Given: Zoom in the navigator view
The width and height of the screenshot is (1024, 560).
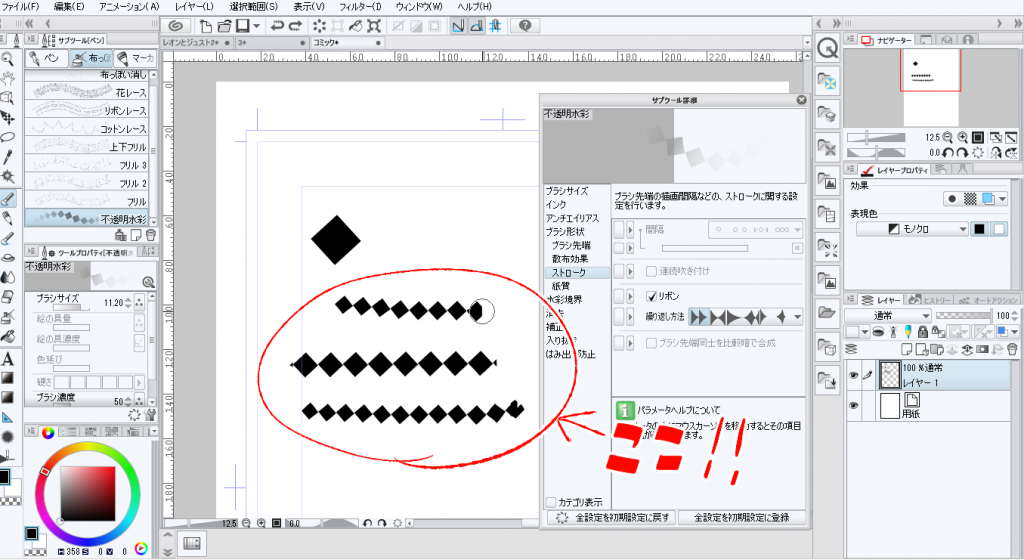Looking at the screenshot, I should (x=963, y=137).
